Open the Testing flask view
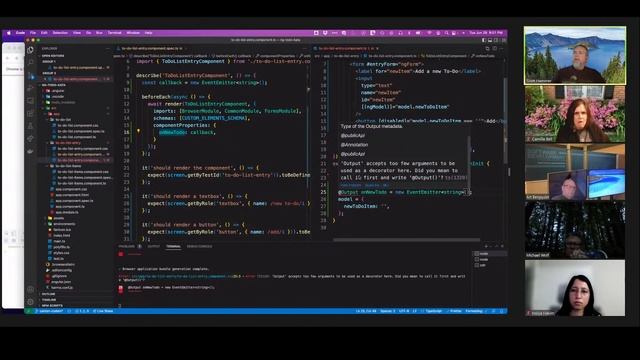 31,126
